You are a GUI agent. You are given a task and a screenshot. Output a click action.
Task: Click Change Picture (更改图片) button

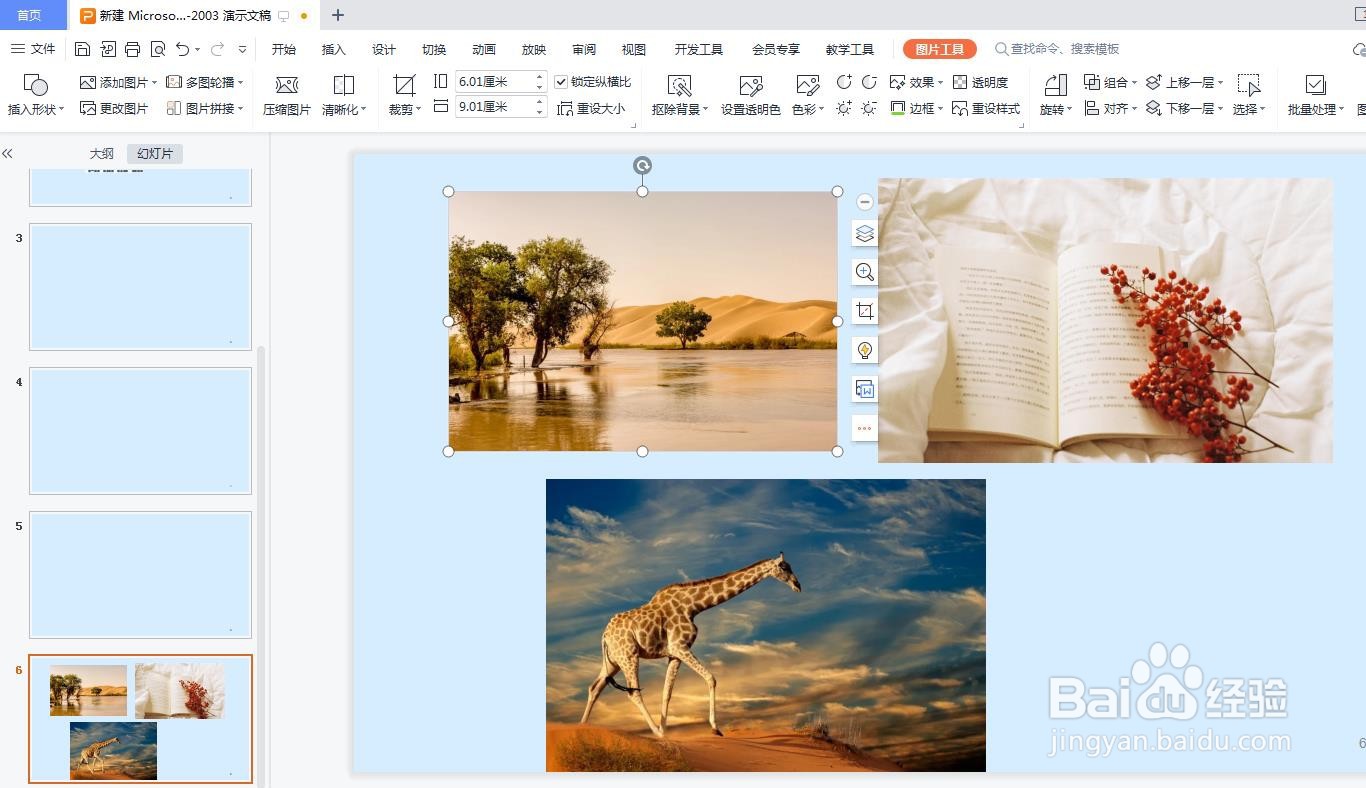[114, 108]
